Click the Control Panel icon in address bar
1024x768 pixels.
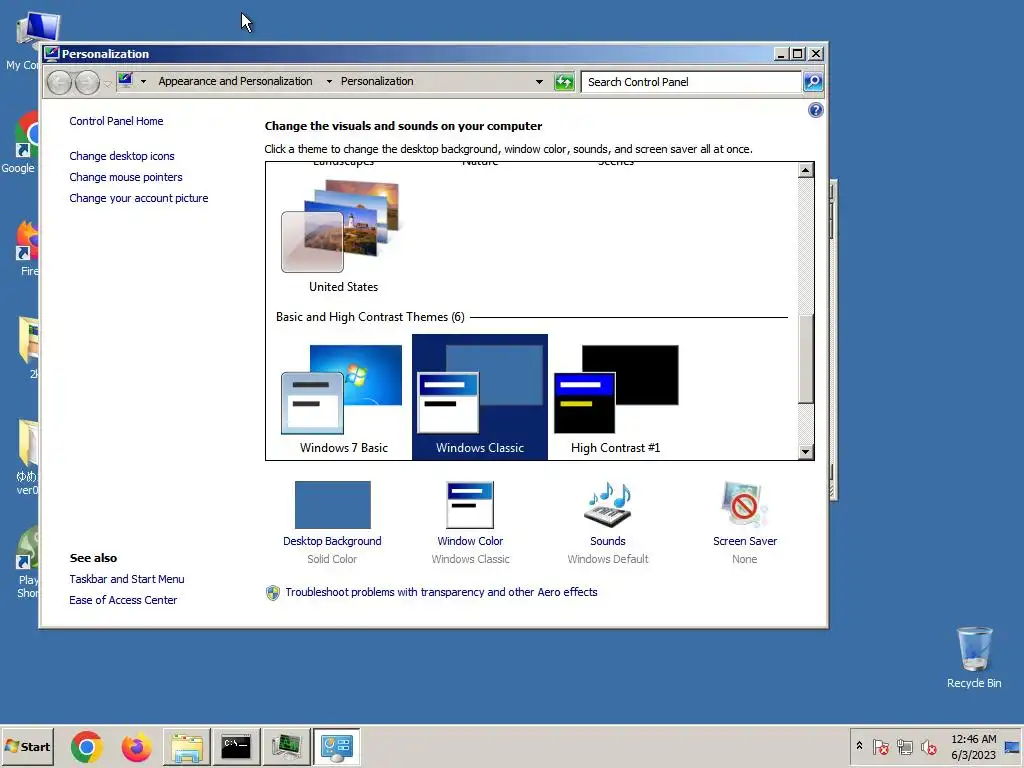[125, 81]
